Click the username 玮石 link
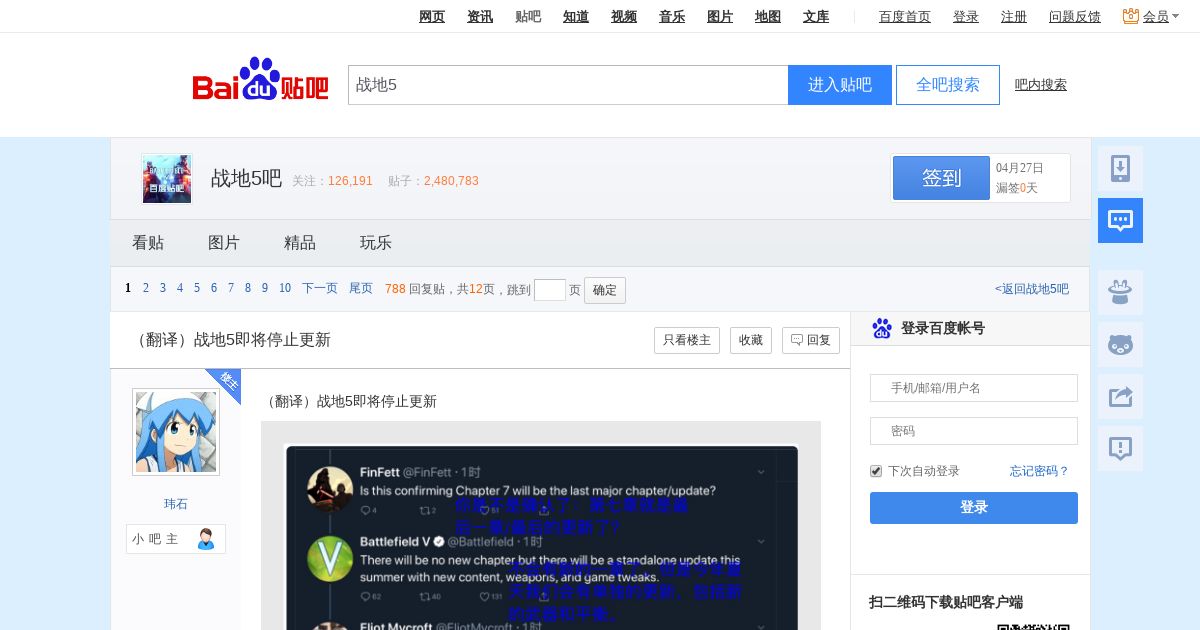 pos(176,504)
